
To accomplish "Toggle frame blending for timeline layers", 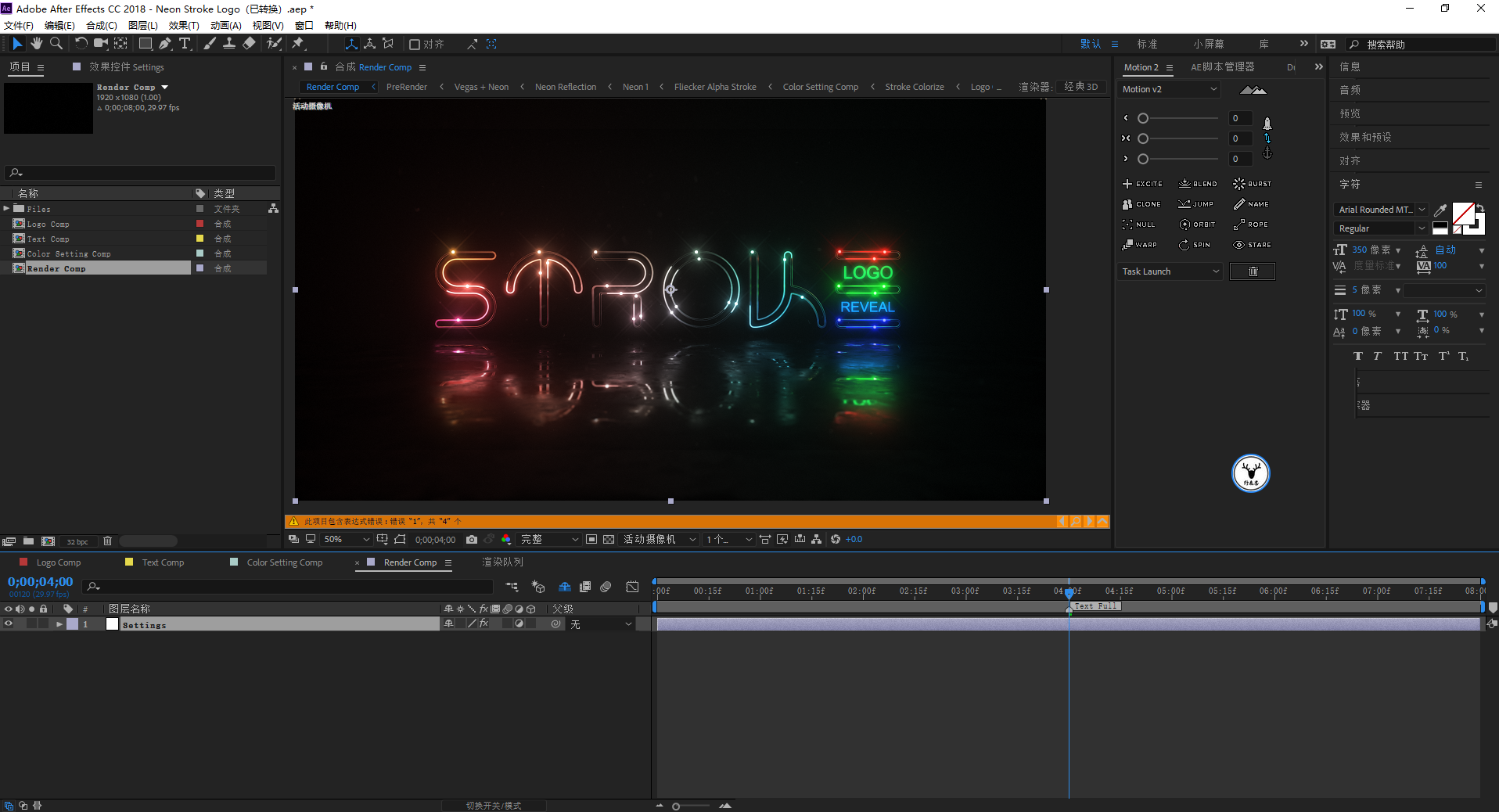I will pyautogui.click(x=585, y=587).
